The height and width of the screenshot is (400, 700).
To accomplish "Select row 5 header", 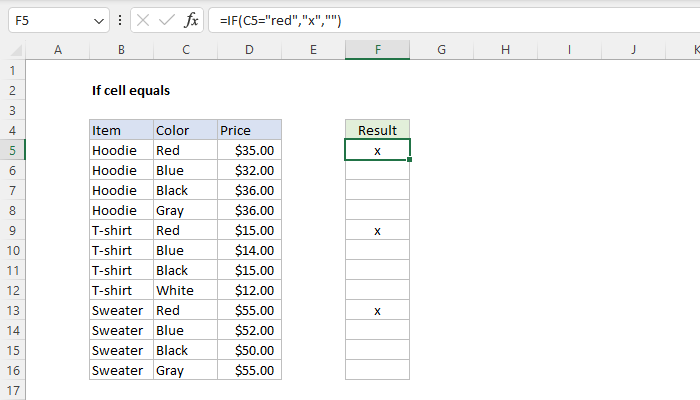I will tap(13, 150).
